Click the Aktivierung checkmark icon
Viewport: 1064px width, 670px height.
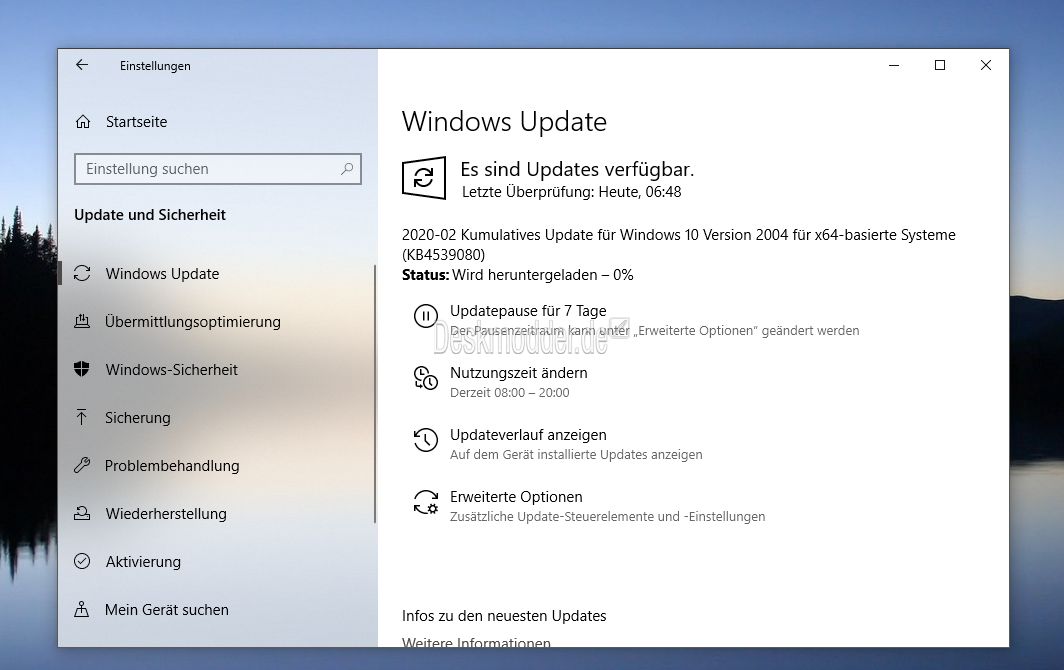(82, 561)
